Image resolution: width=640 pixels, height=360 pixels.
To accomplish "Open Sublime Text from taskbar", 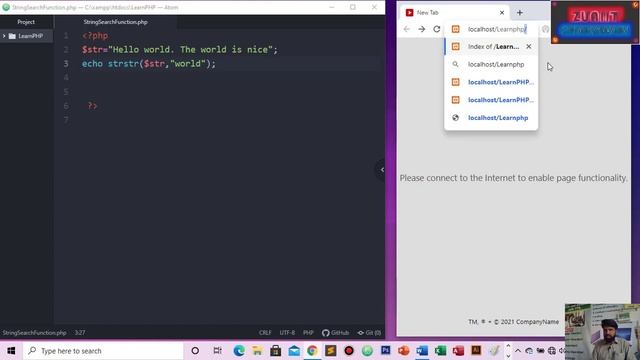I will 331,351.
